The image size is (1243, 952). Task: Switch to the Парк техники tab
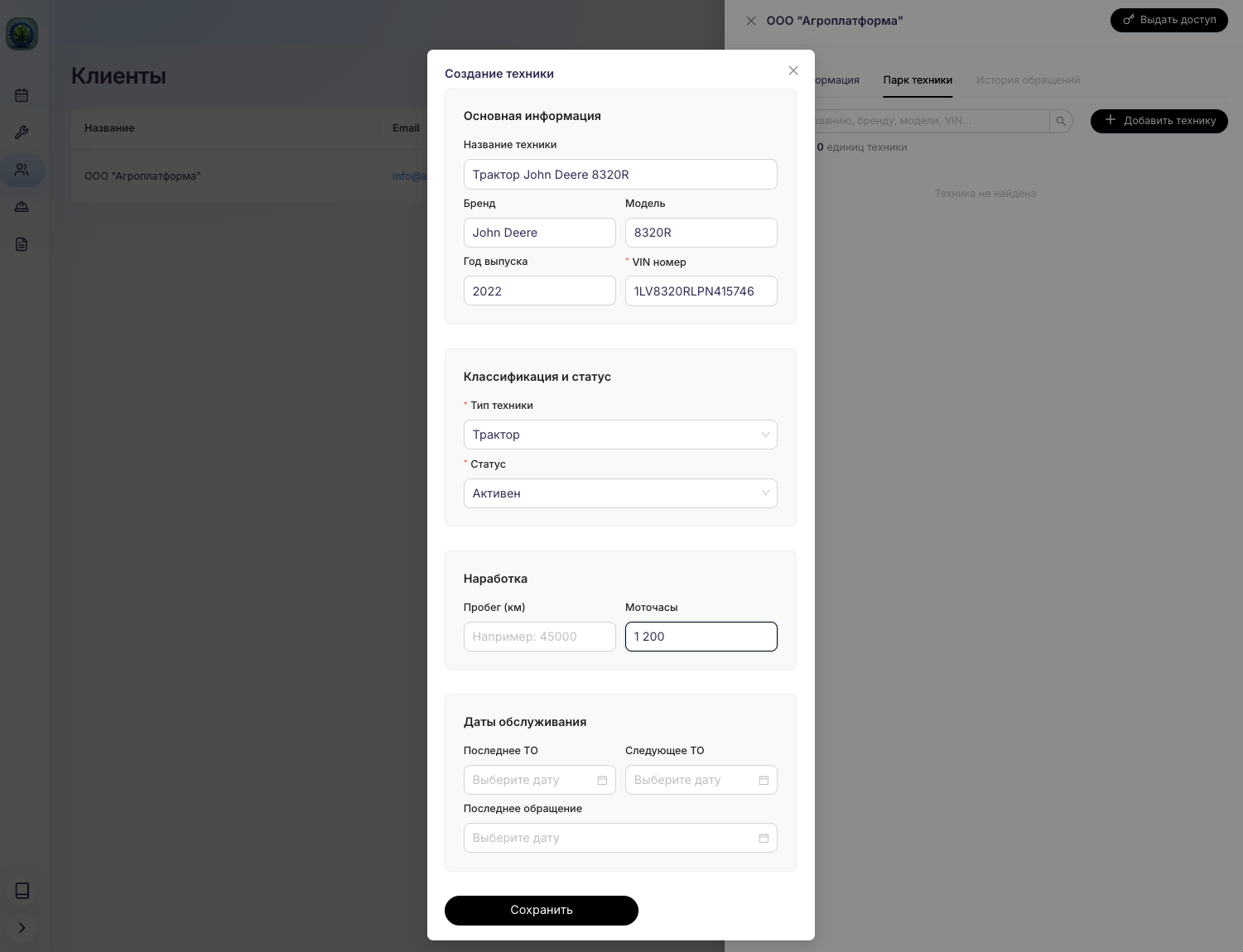(918, 80)
